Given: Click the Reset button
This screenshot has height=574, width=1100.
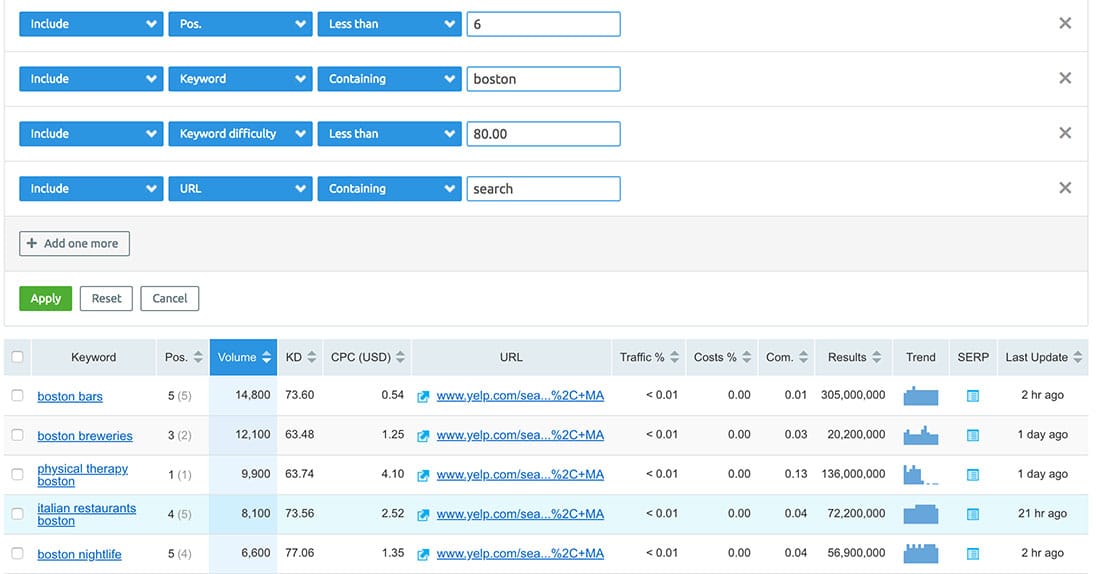Looking at the screenshot, I should (106, 298).
